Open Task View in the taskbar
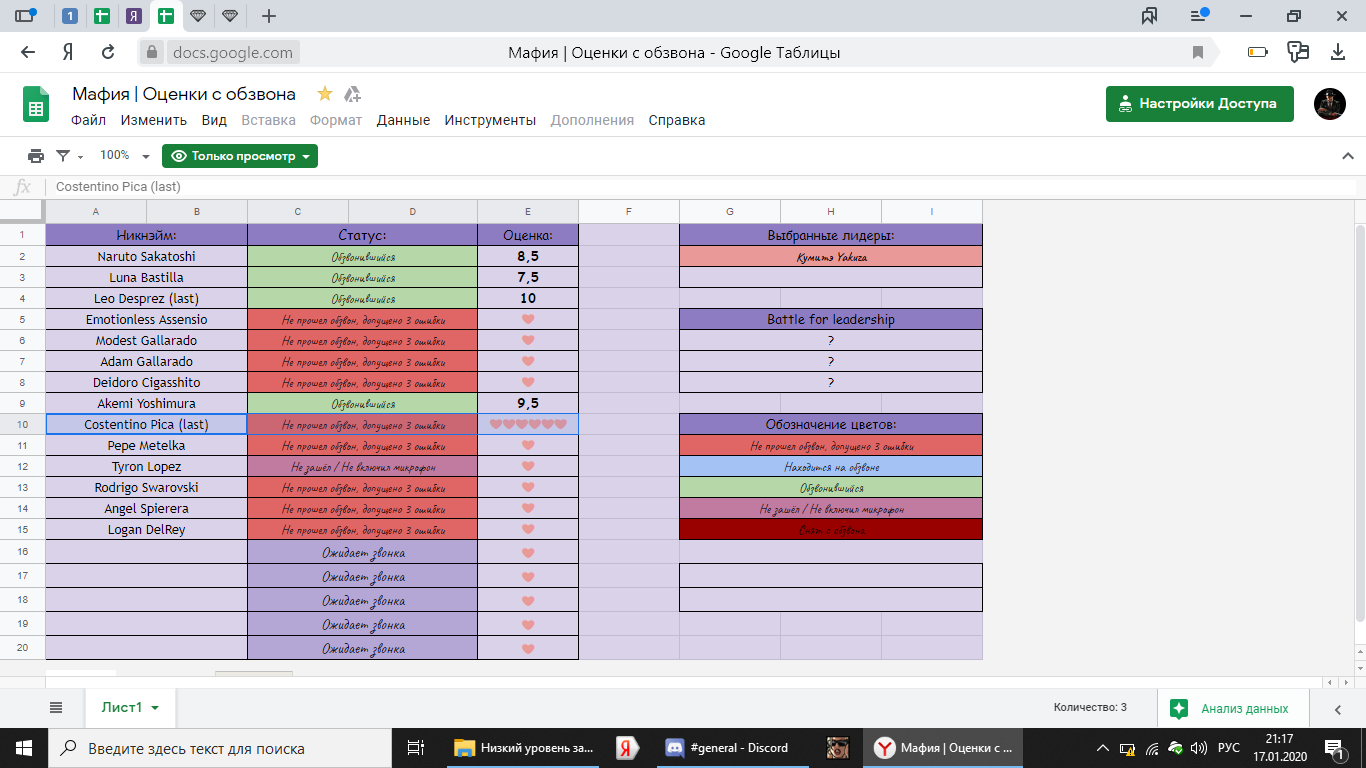This screenshot has height=768, width=1366. (416, 748)
